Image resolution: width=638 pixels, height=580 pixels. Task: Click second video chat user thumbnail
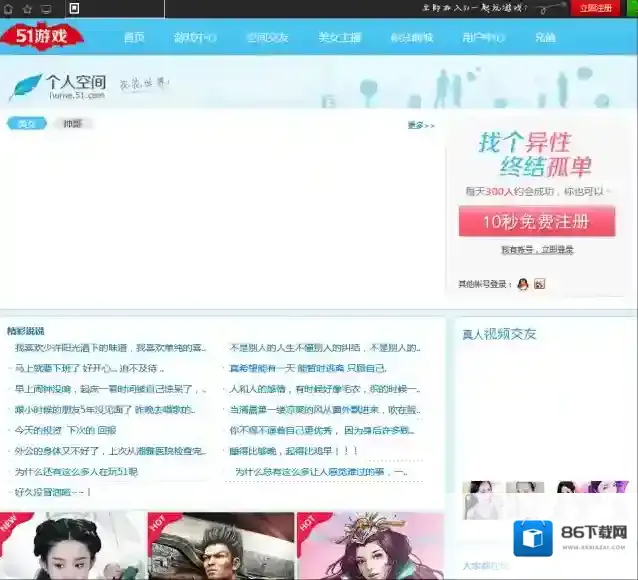(x=525, y=500)
